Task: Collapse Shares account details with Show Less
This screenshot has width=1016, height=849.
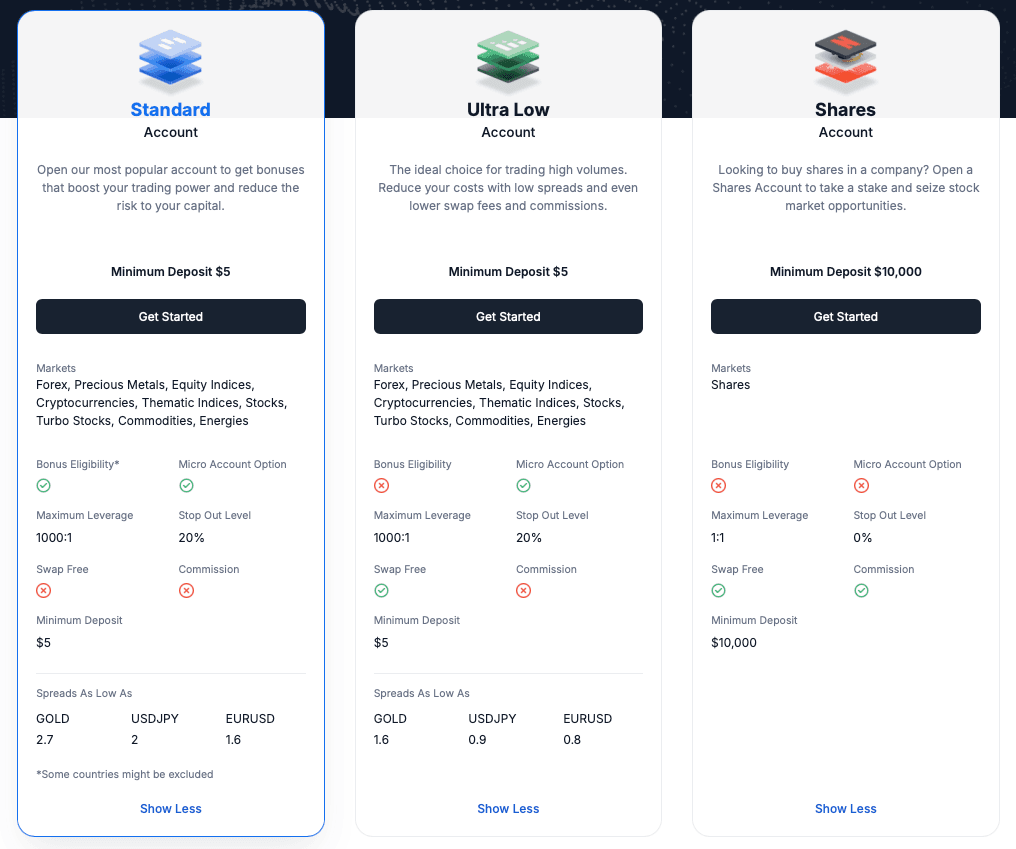Action: pyautogui.click(x=845, y=808)
